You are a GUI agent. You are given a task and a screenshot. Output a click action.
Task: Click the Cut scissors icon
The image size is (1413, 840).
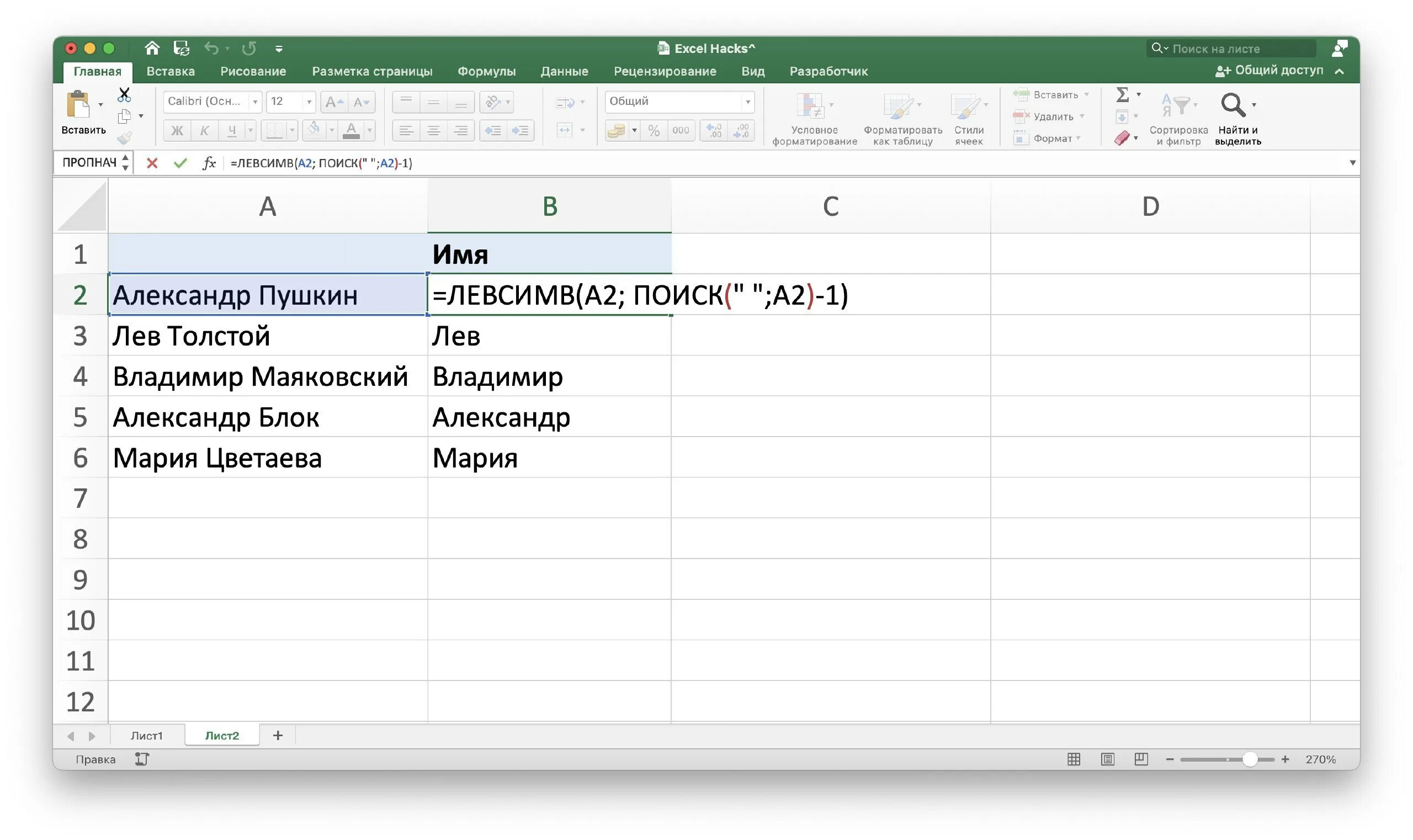[124, 94]
